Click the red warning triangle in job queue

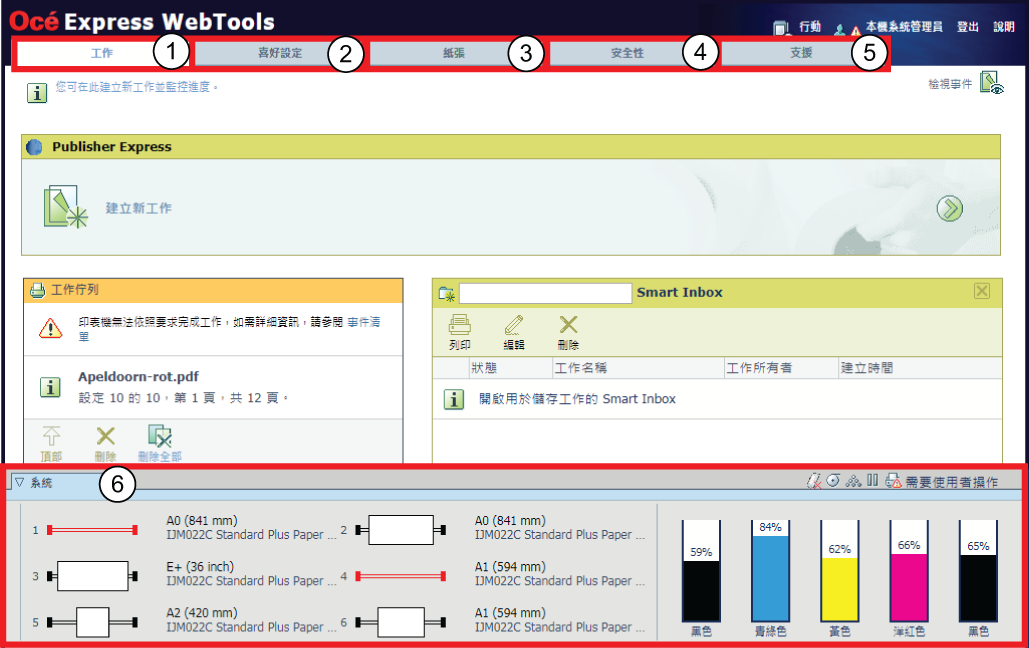tap(51, 328)
